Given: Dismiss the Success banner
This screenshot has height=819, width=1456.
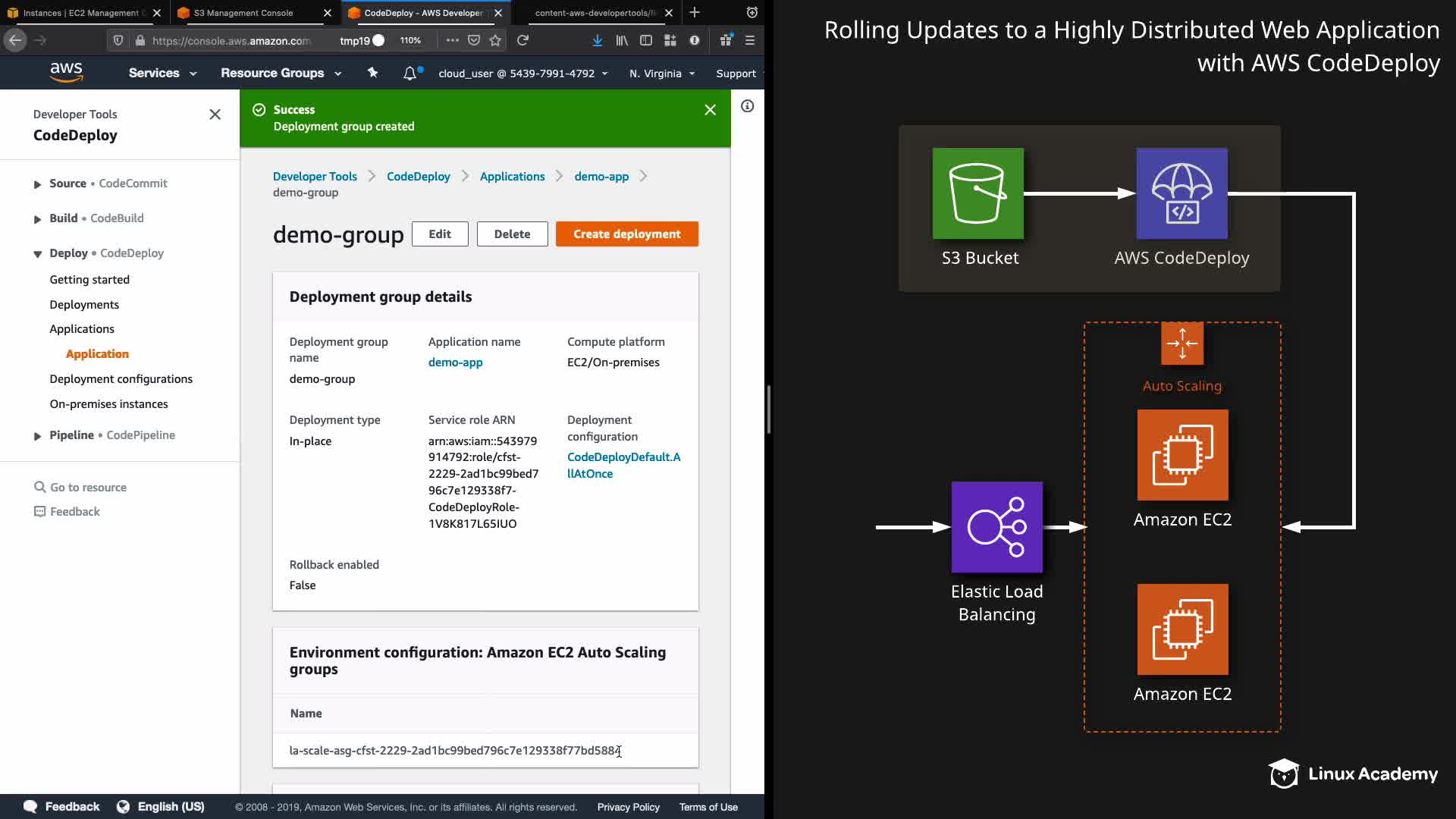Looking at the screenshot, I should [710, 110].
